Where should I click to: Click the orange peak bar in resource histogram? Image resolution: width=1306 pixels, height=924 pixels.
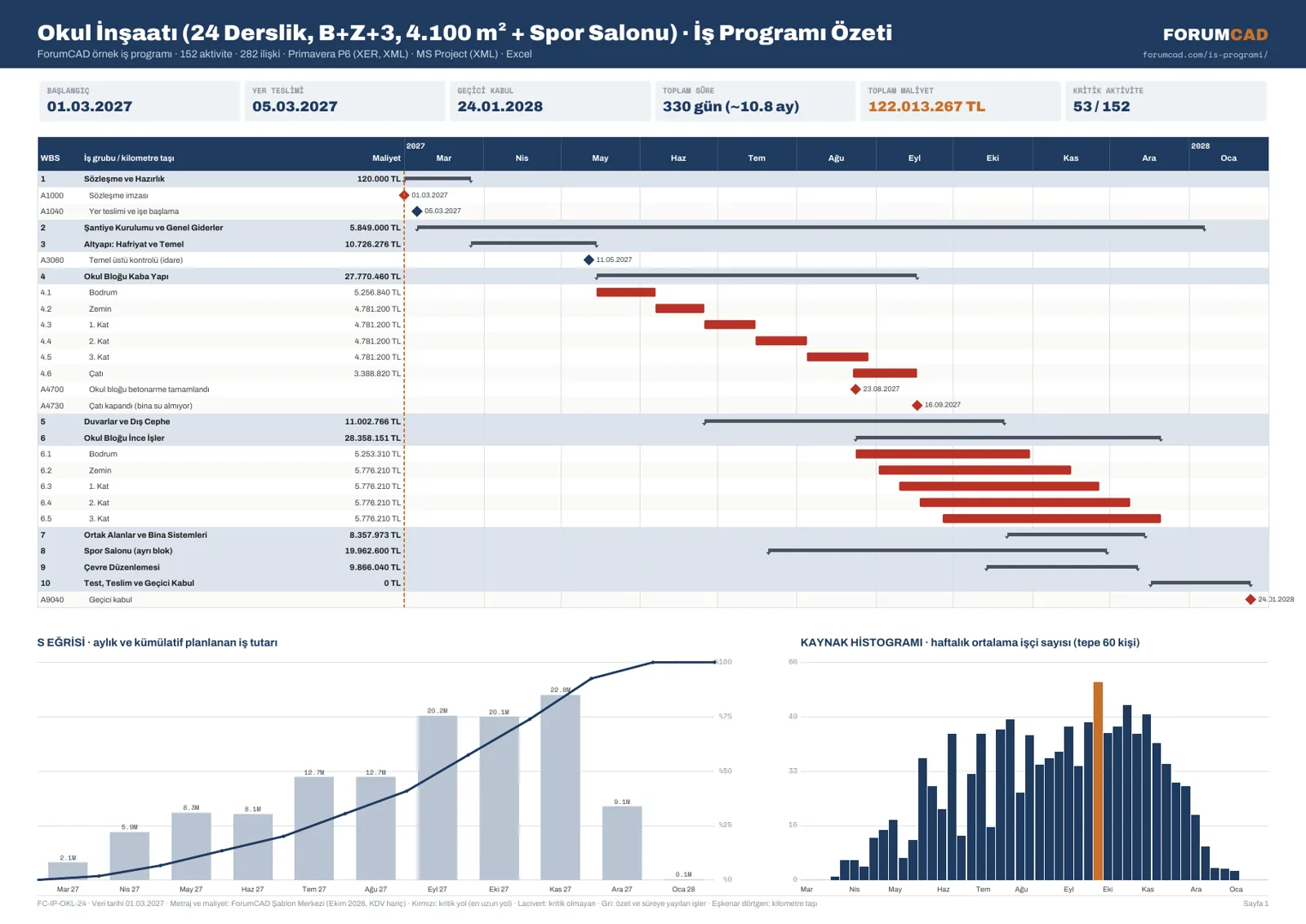tap(1098, 781)
